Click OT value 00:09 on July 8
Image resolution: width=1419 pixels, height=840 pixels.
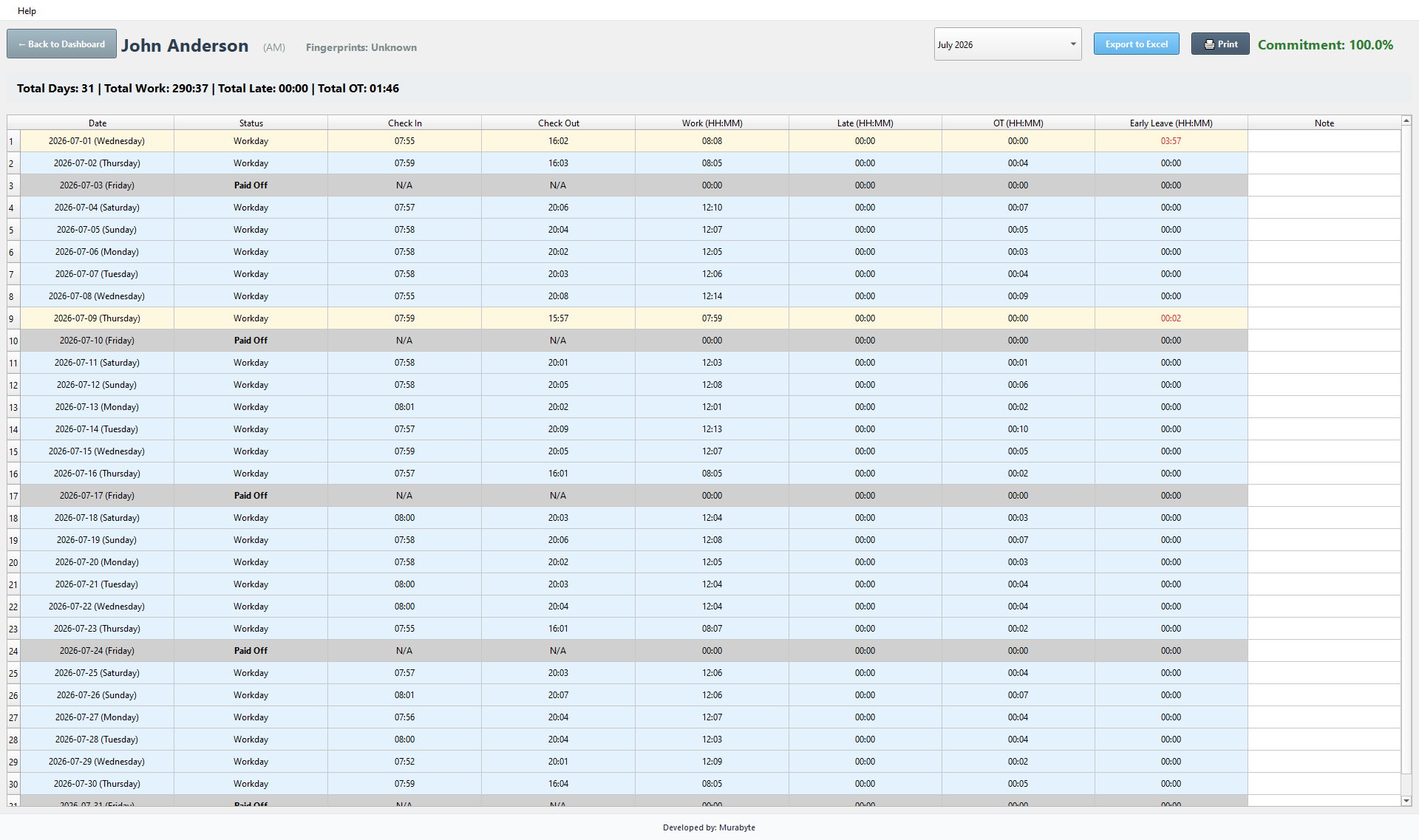point(1018,296)
